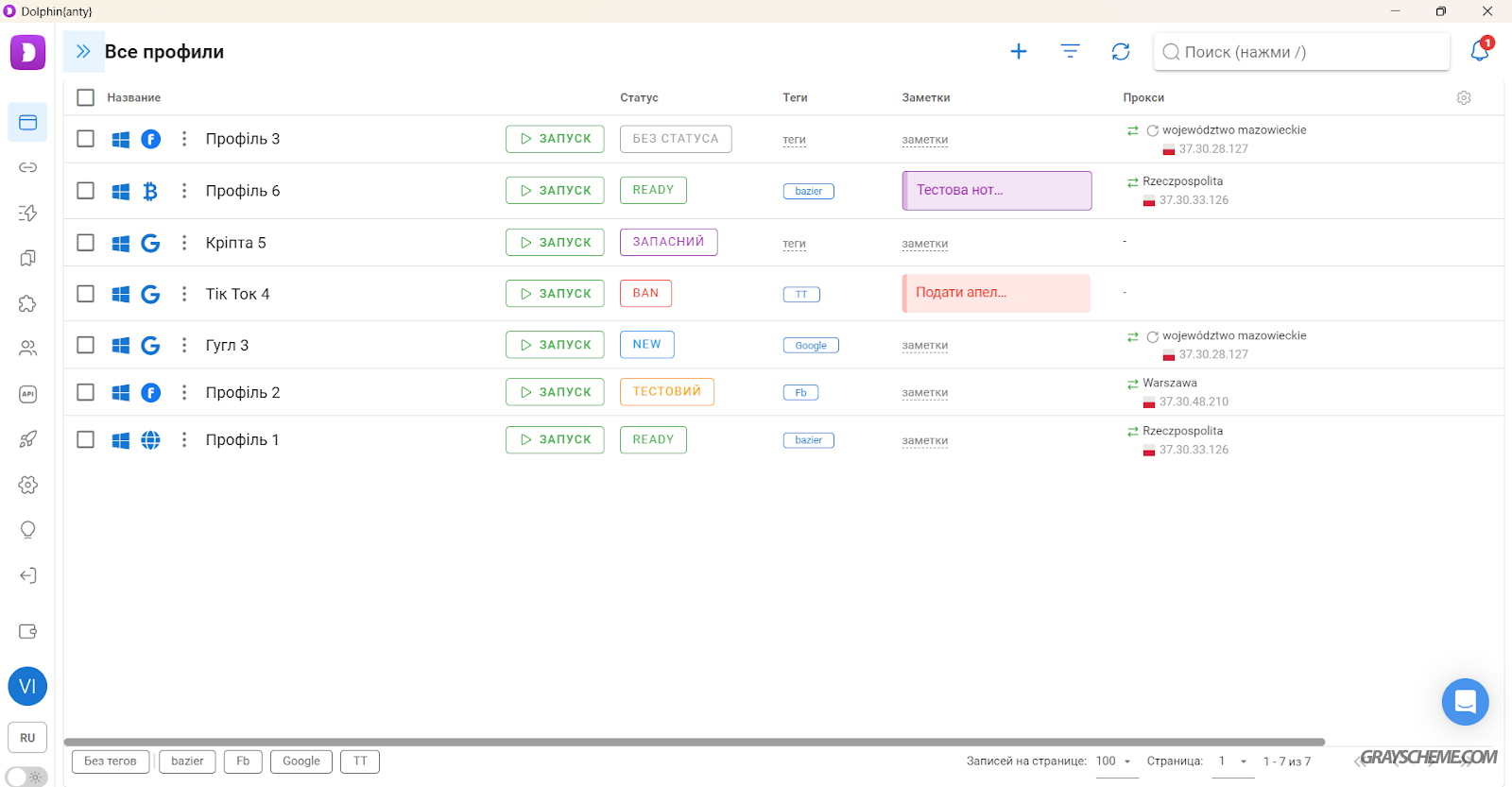
Task: Open page number dropdown
Action: point(1232,761)
